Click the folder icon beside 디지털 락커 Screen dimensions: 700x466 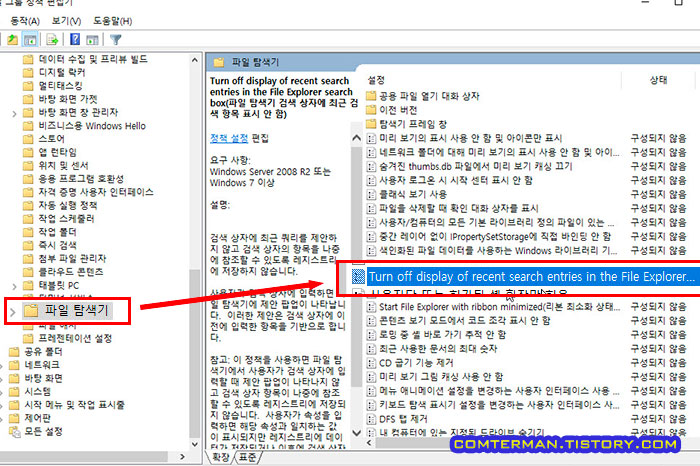pyautogui.click(x=28, y=72)
